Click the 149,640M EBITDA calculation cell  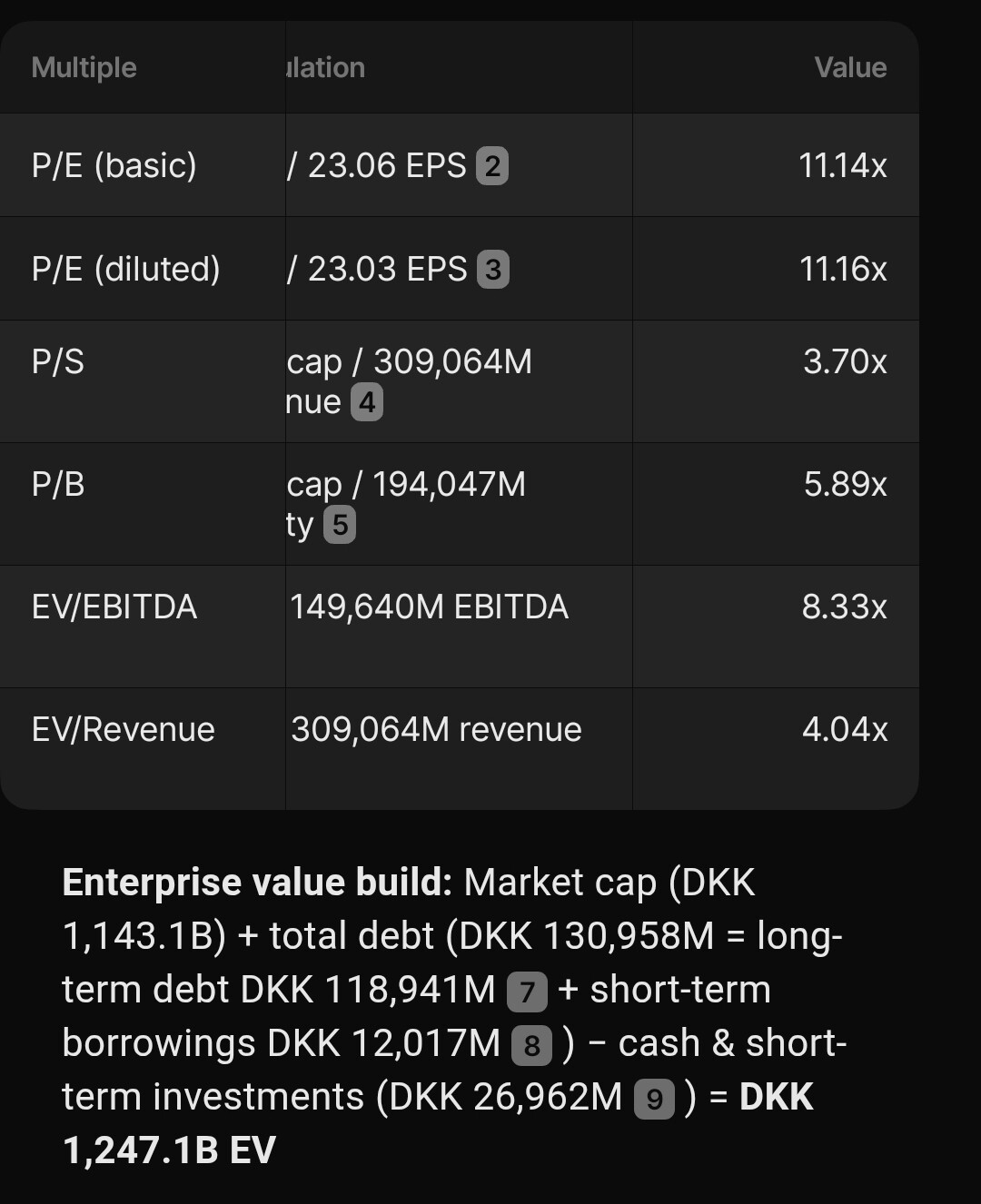pyautogui.click(x=429, y=607)
